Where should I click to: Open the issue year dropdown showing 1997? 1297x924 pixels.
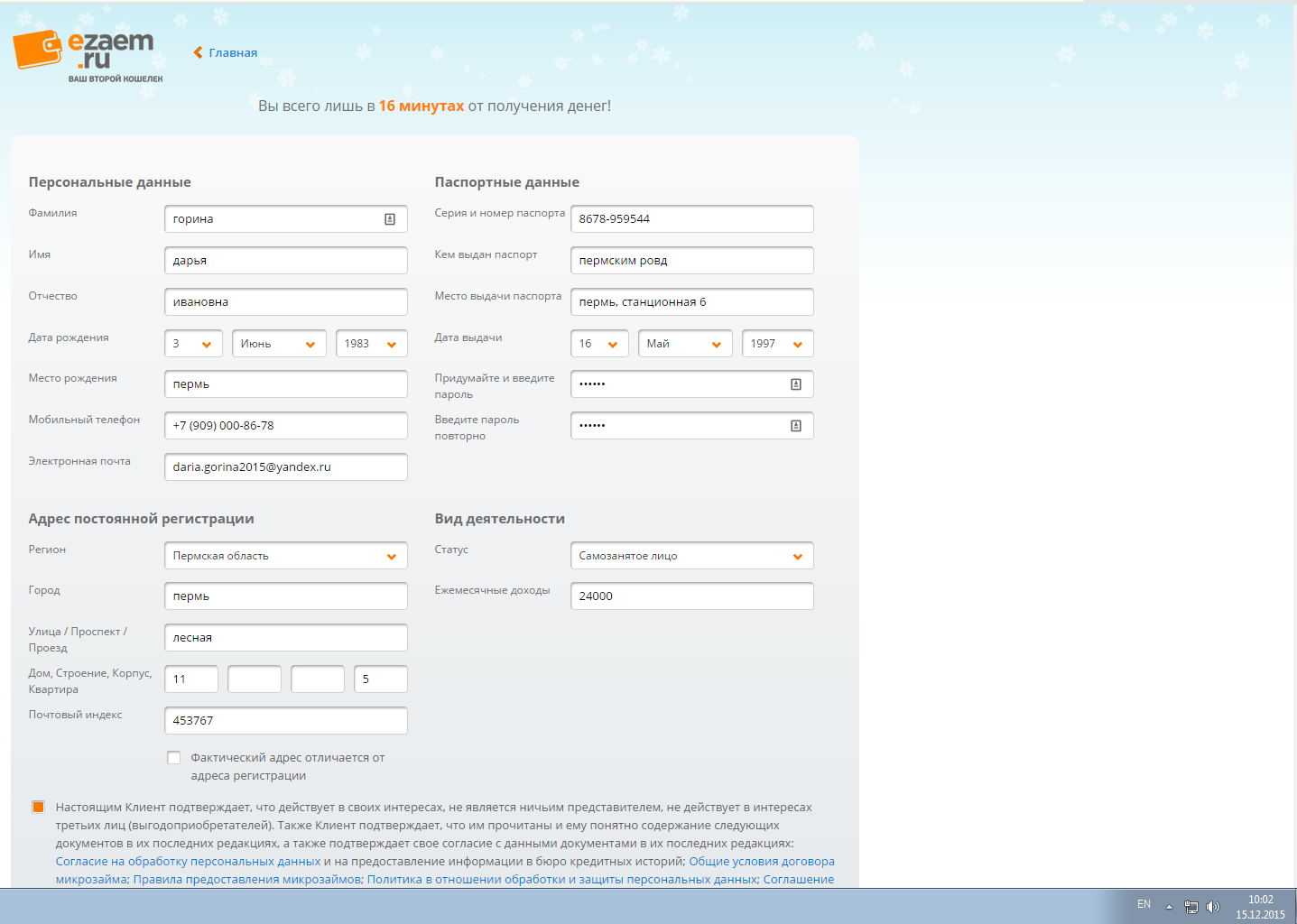pos(778,344)
